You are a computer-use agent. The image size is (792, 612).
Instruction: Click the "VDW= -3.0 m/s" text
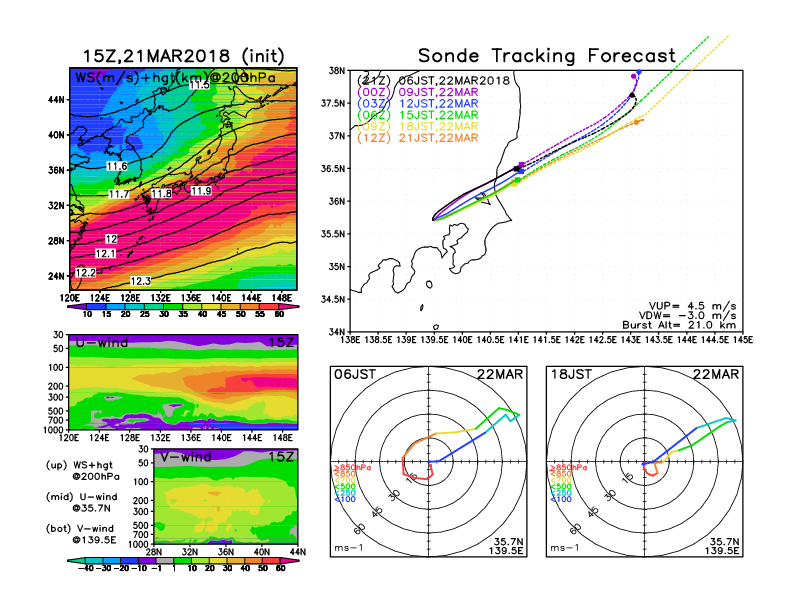687,316
